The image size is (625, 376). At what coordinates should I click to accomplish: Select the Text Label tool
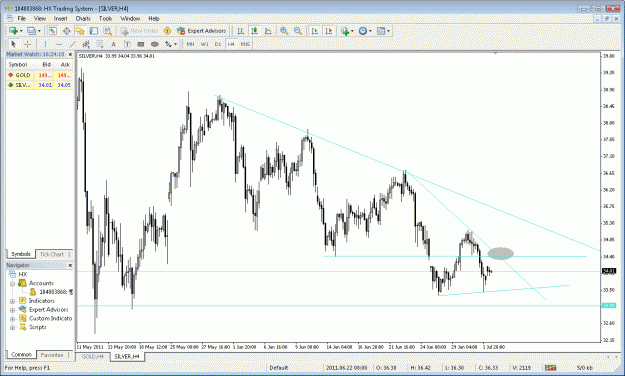[127, 44]
